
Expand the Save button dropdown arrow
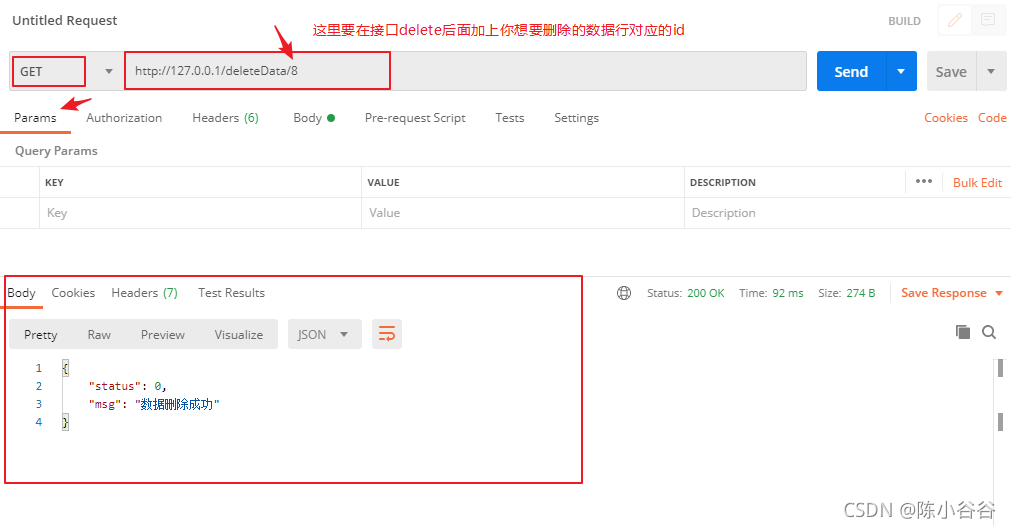click(x=990, y=72)
